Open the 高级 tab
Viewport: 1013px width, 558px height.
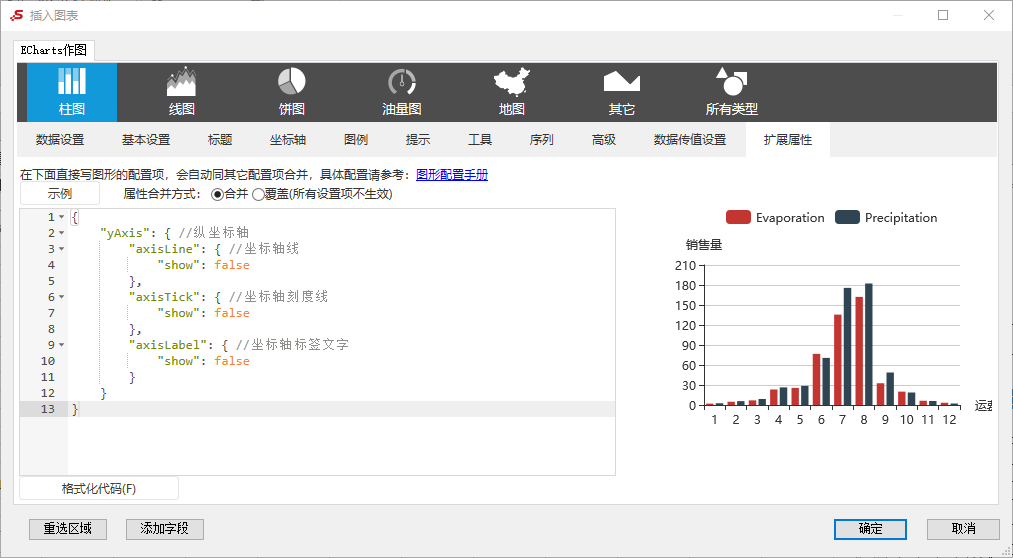point(603,140)
